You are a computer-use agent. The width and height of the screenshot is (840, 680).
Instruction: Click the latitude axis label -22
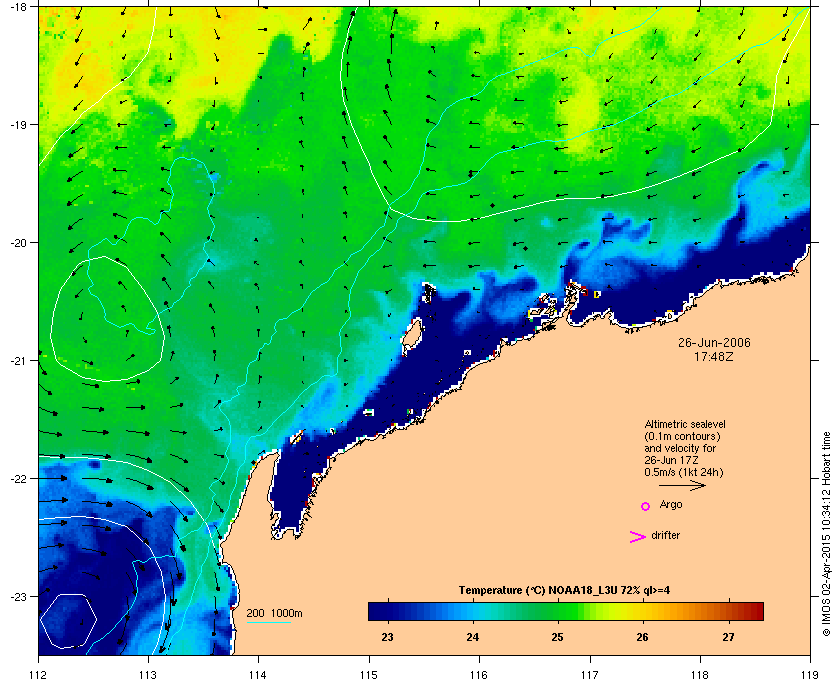(18, 479)
